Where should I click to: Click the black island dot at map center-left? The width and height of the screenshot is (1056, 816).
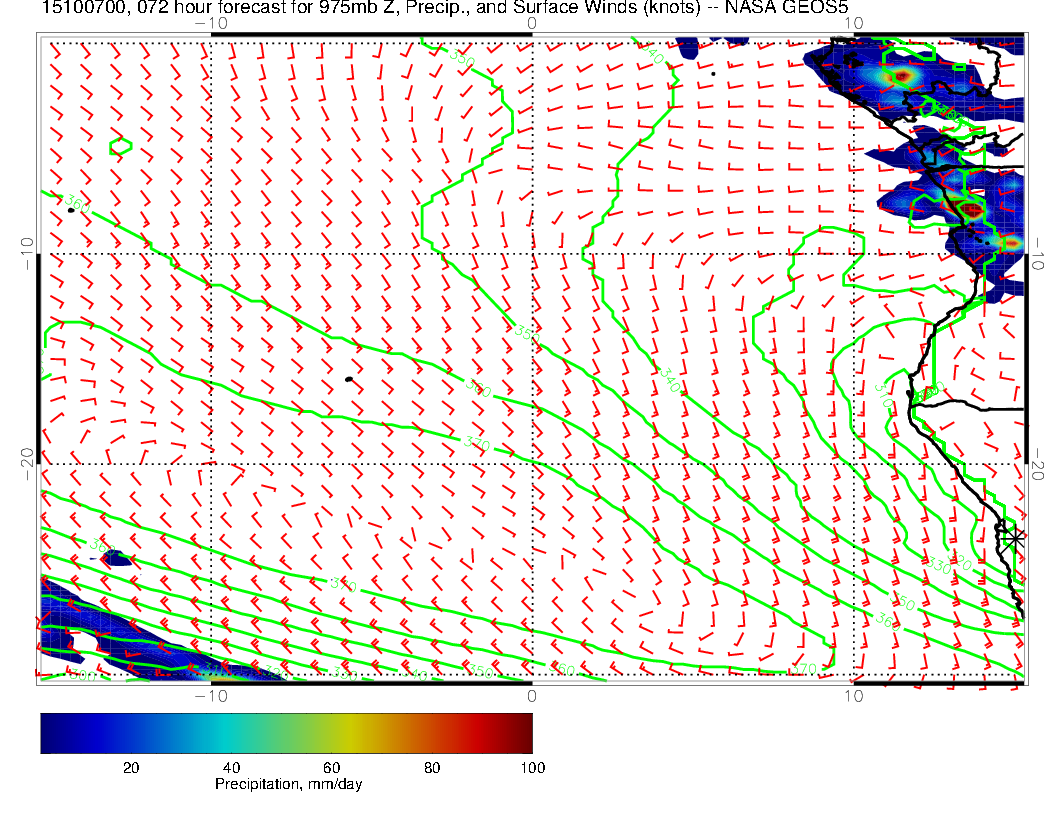coord(348,379)
